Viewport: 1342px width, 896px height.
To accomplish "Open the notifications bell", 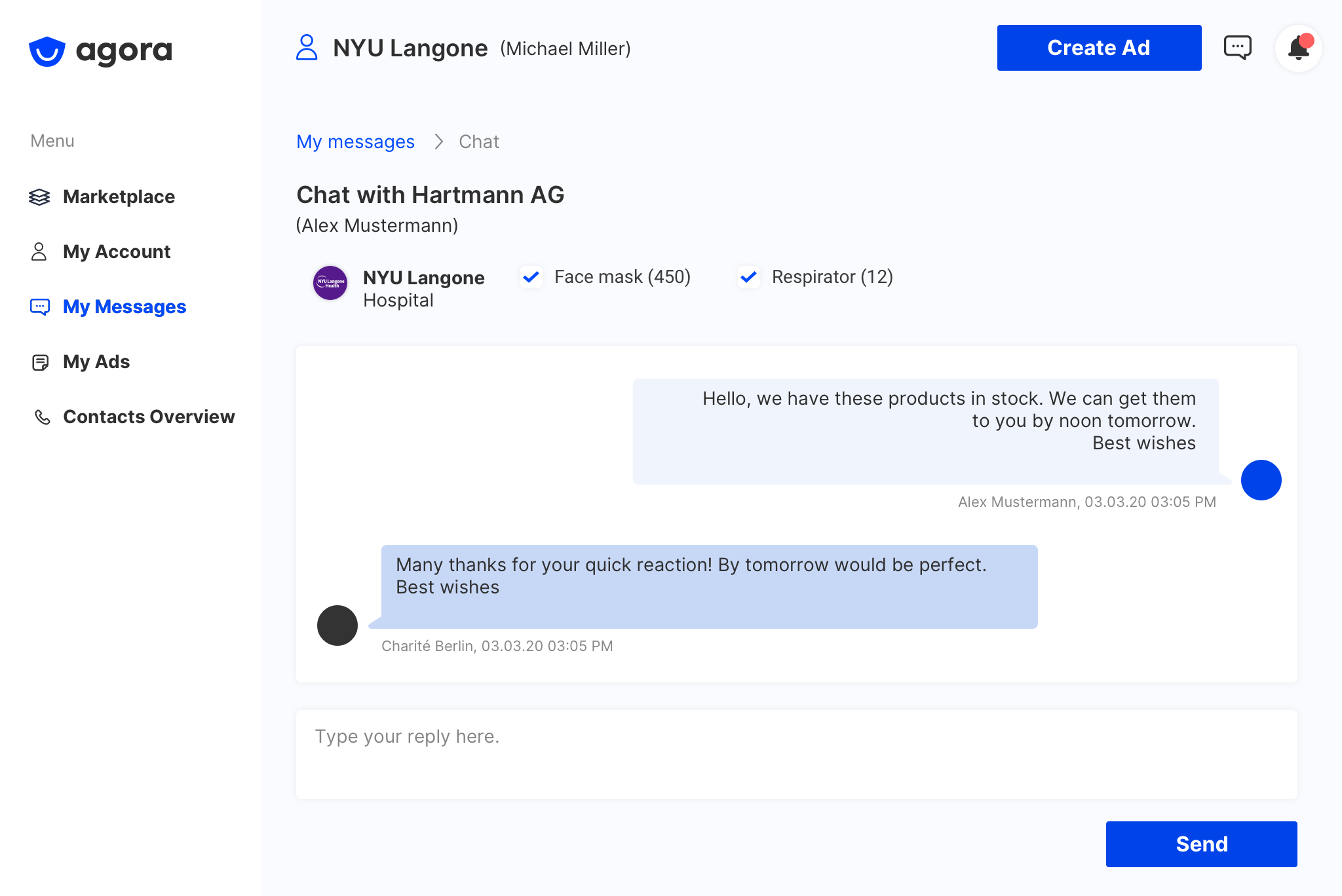I will coord(1298,48).
